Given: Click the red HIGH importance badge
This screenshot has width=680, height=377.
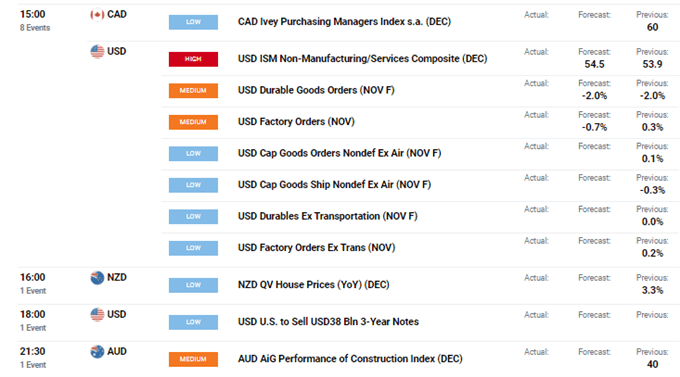Looking at the screenshot, I should click(193, 59).
